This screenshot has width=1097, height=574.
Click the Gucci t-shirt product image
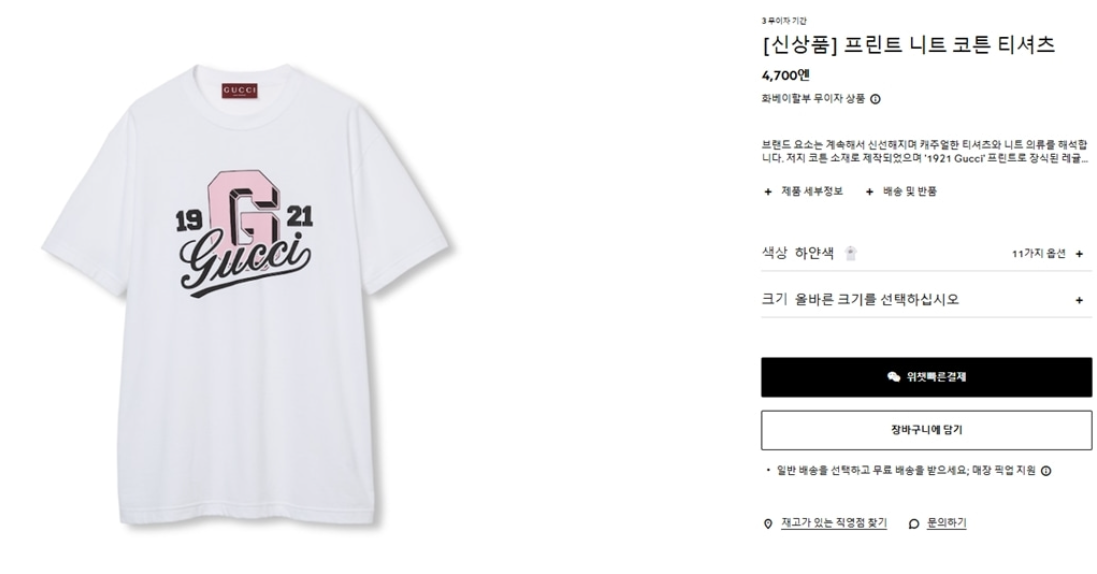(249, 294)
